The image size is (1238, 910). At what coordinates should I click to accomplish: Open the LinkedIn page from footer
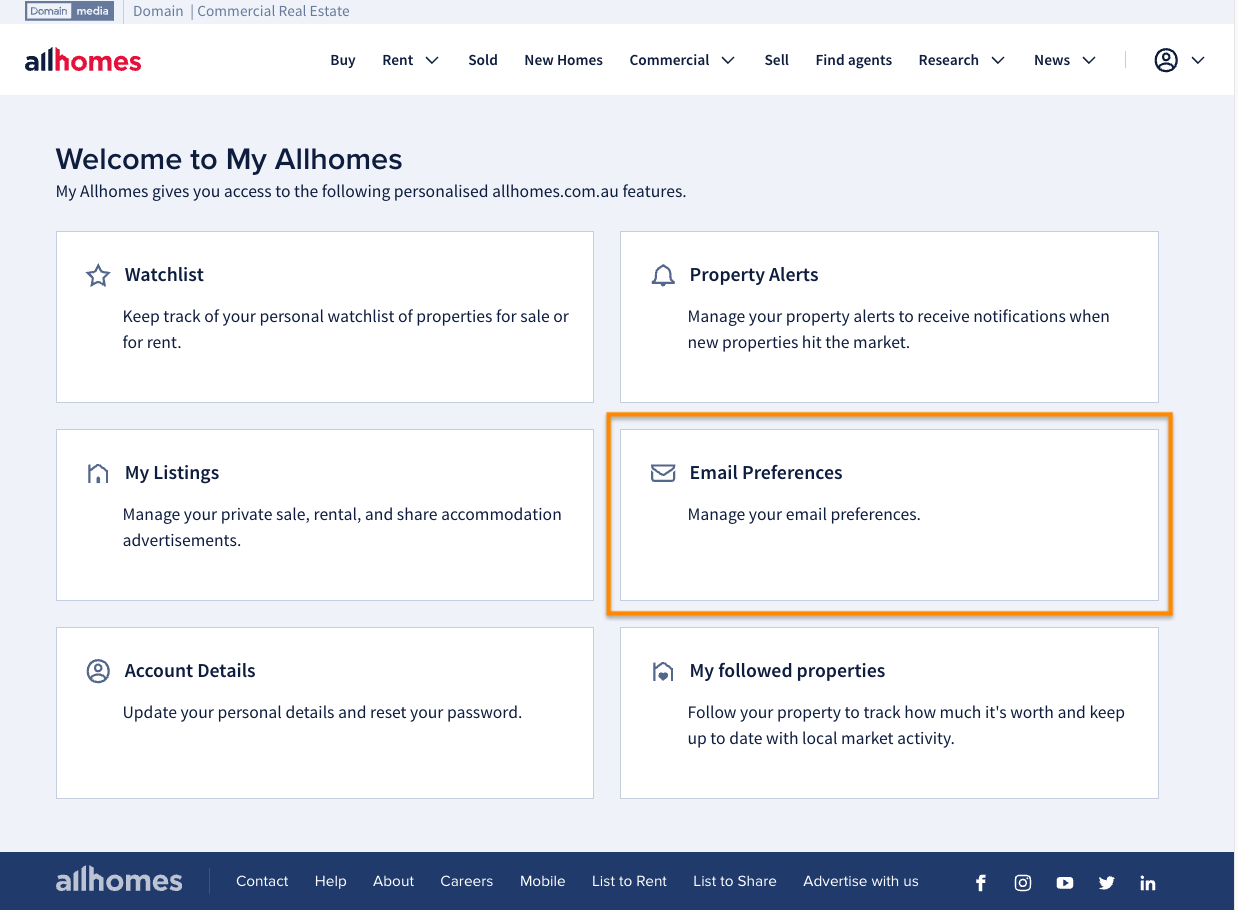point(1148,882)
